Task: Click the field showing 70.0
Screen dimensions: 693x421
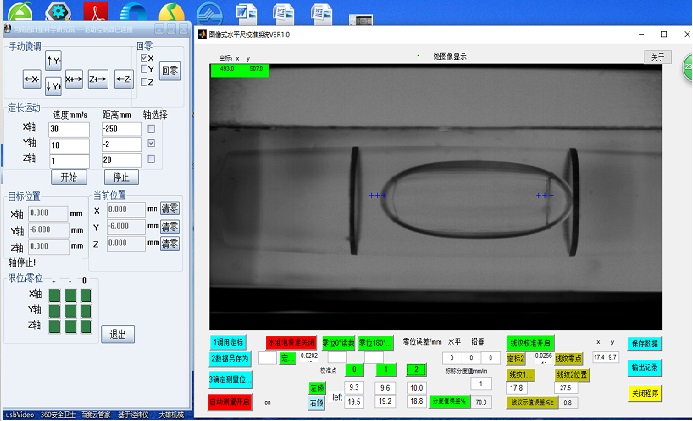Action: click(481, 402)
